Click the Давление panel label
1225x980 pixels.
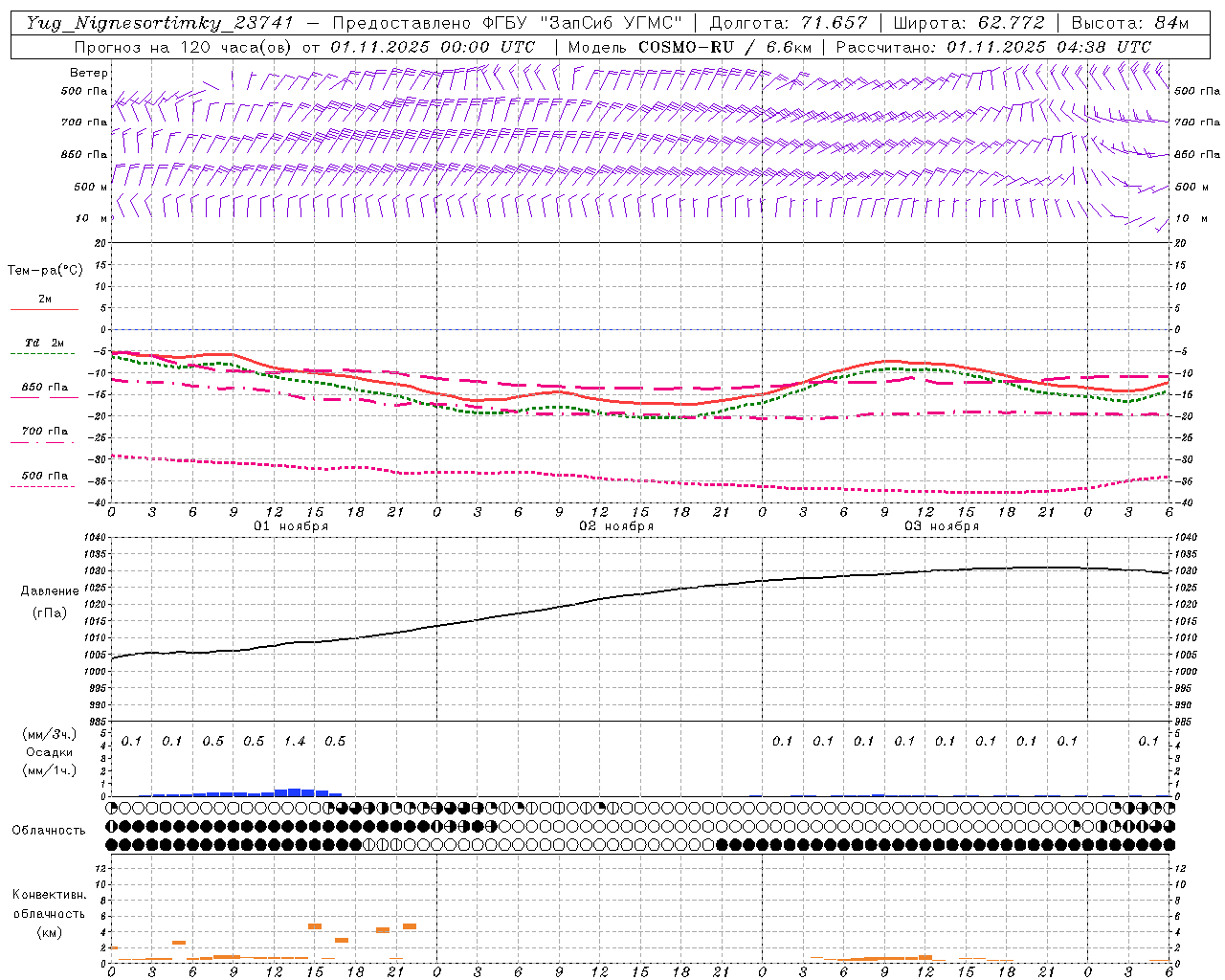tap(50, 591)
